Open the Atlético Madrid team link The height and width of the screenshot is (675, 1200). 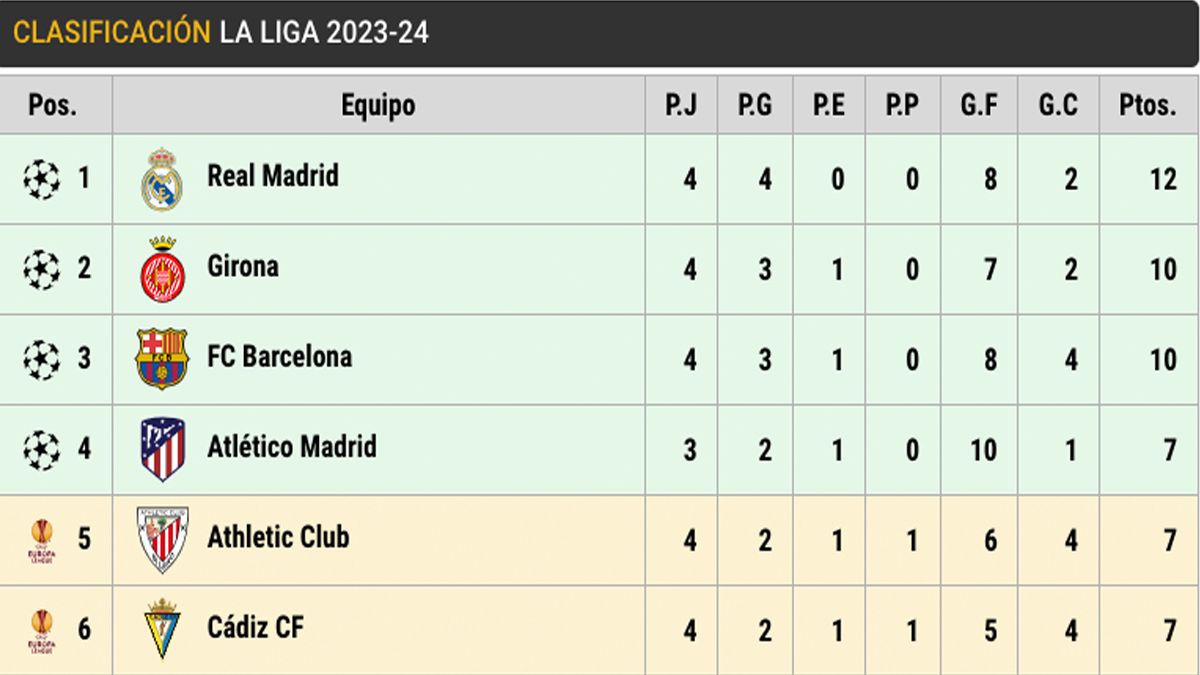click(x=292, y=446)
